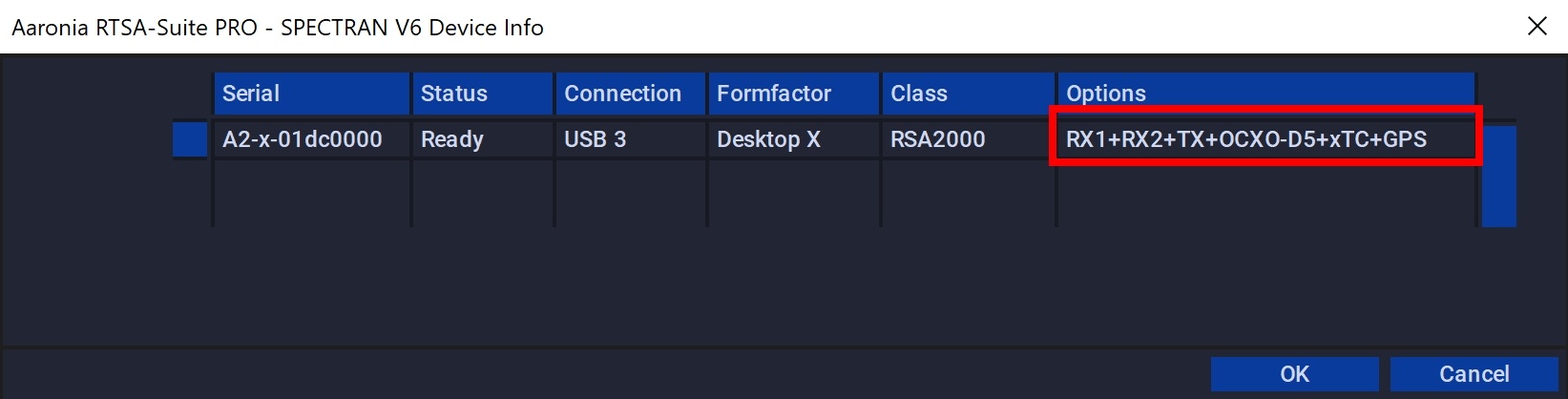1568x399 pixels.
Task: Select the USB 3 connection cell
Action: (631, 139)
